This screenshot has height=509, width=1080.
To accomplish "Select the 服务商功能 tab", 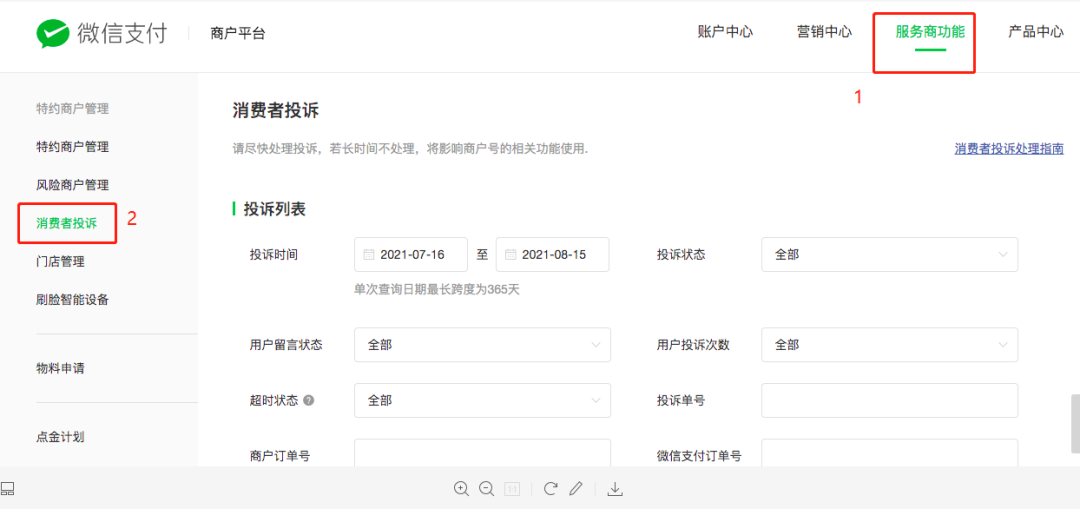I will tap(930, 32).
